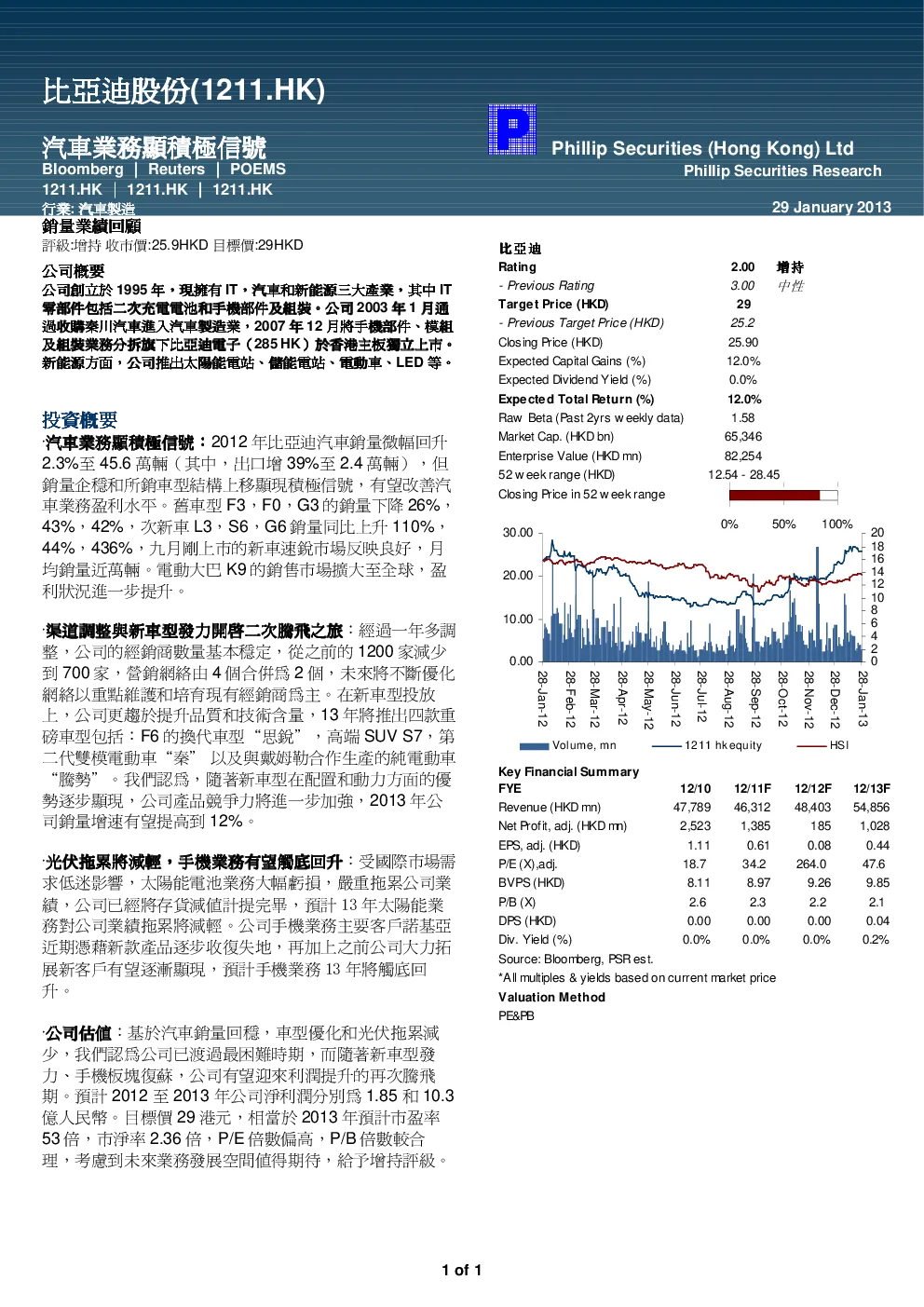Click the Phillip Securities Research subtitle
The width and height of the screenshot is (924, 1307).
(x=782, y=171)
